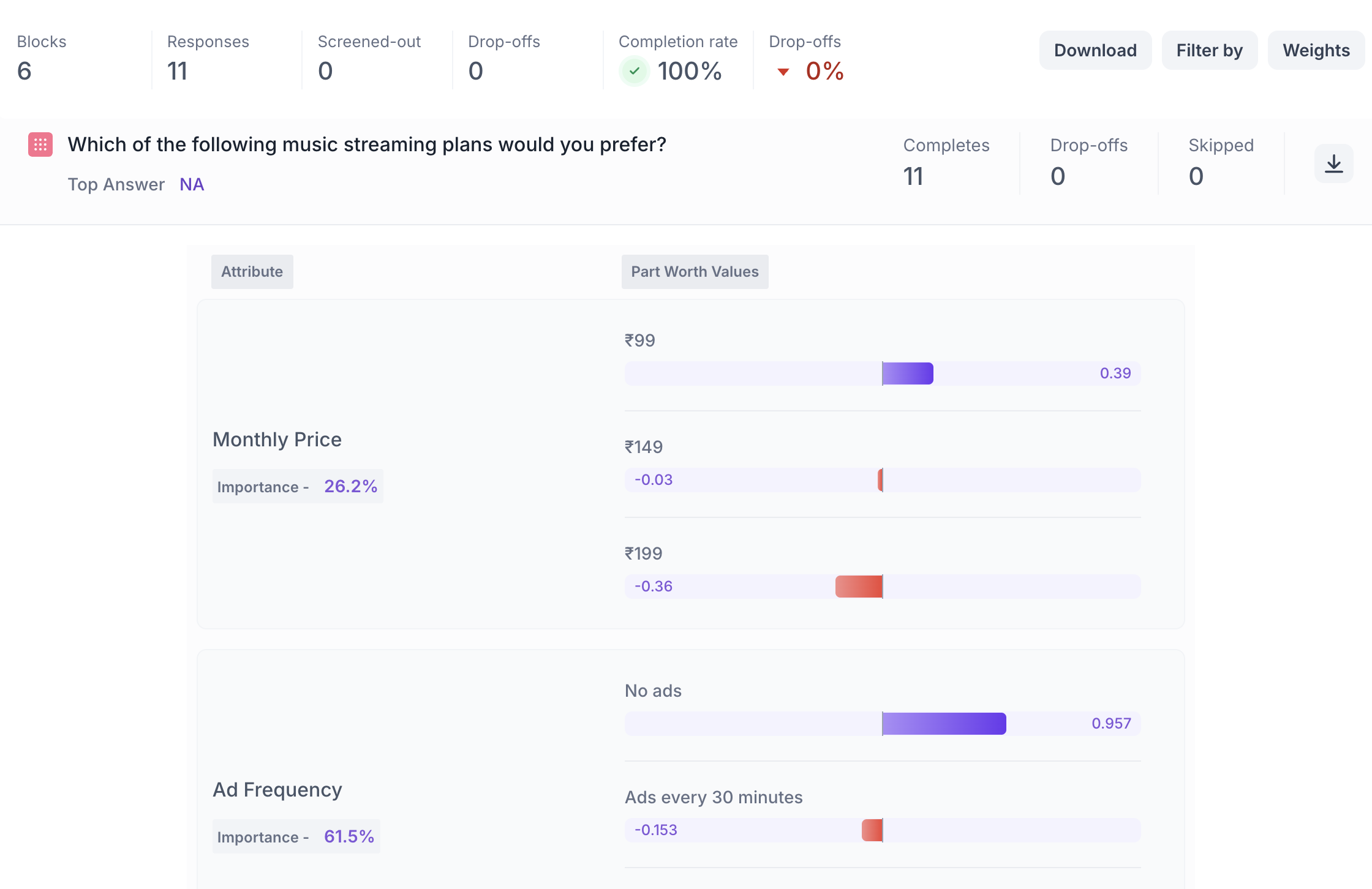The height and width of the screenshot is (889, 1372).
Task: Click the Monthly Price importance 26.2% badge
Action: tap(298, 486)
